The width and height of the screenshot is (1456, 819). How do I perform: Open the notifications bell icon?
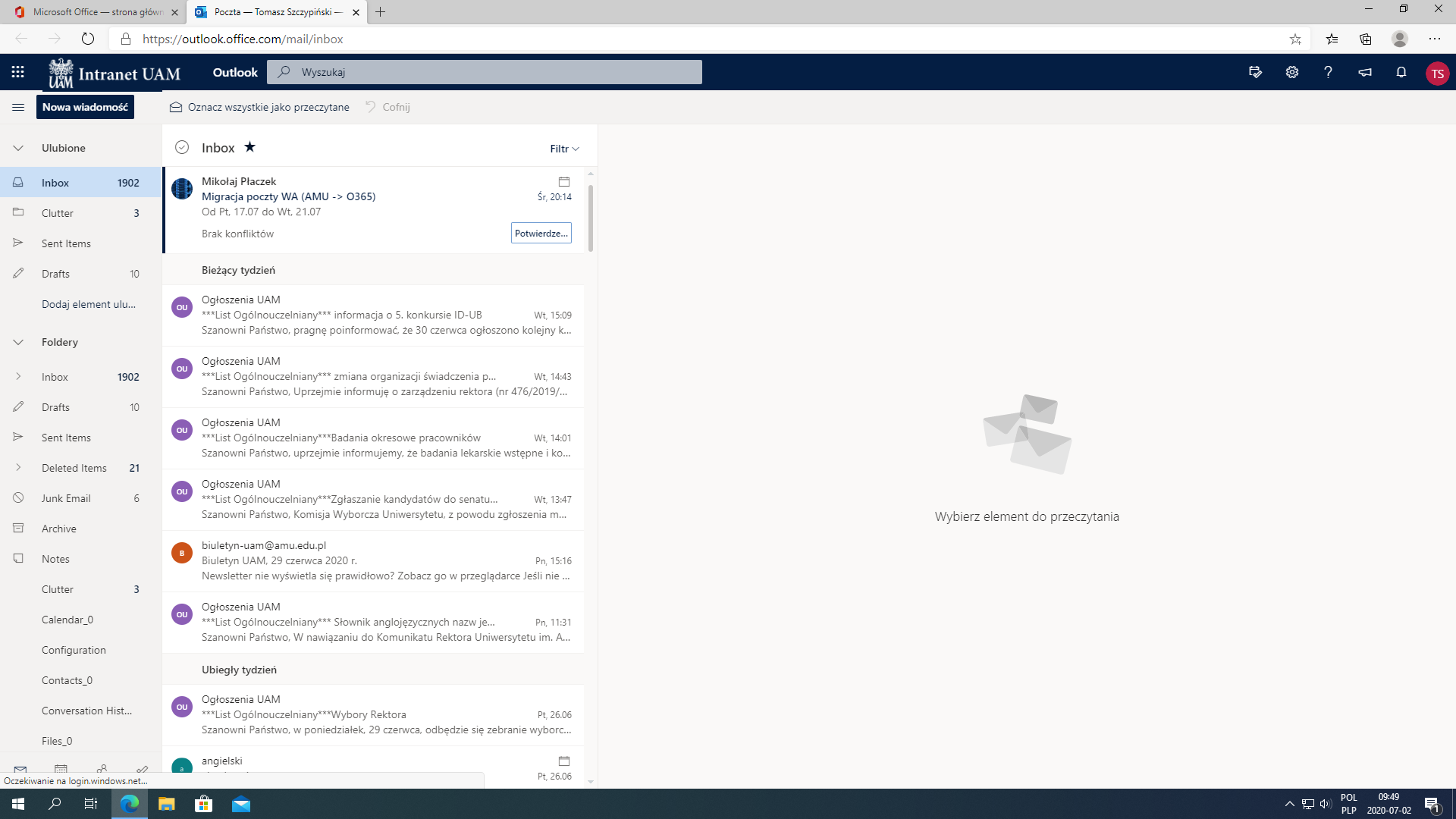pos(1401,72)
